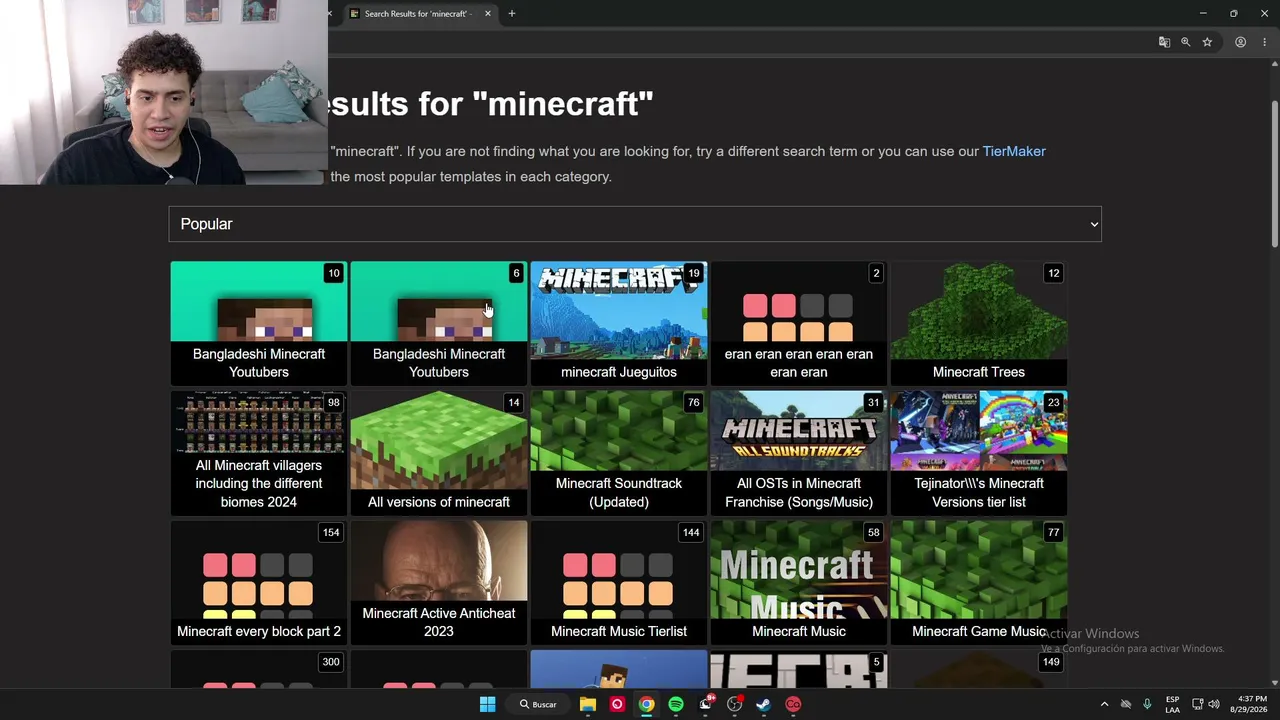Open the minecraft Jueguitos template
Screen dimensions: 1280x720
coord(619,323)
